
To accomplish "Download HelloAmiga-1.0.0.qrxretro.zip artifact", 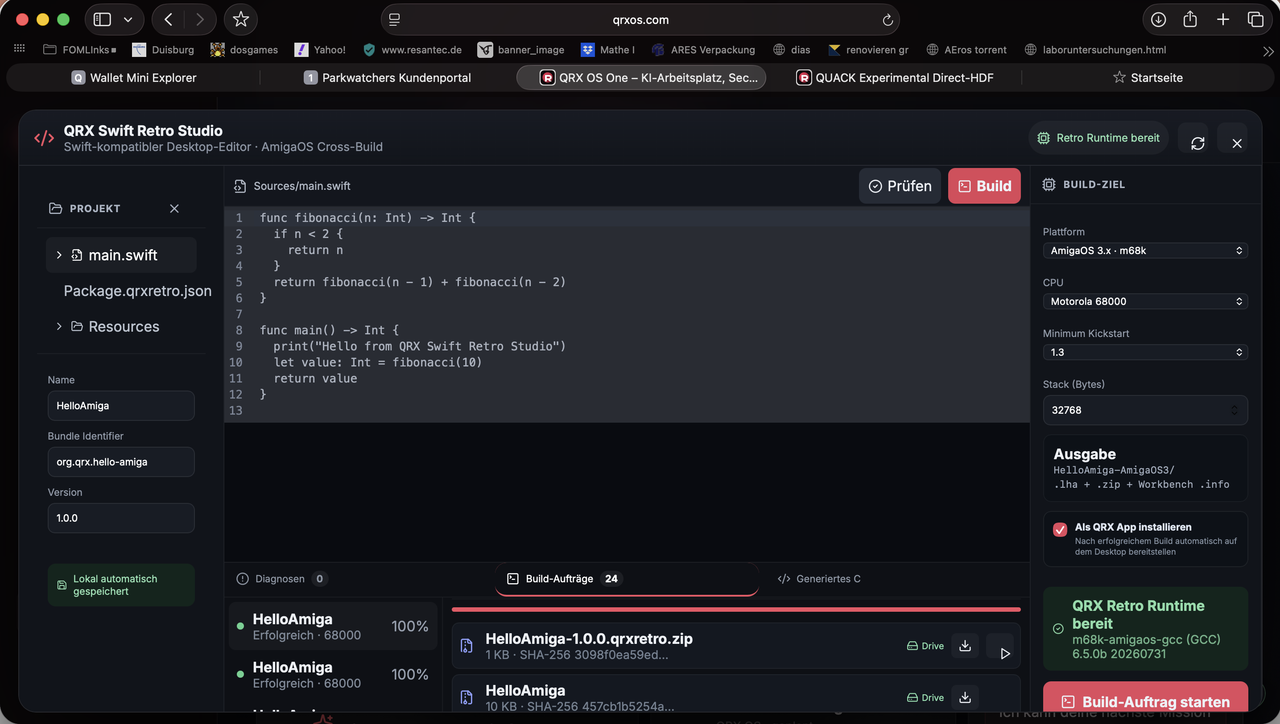I will click(x=965, y=646).
